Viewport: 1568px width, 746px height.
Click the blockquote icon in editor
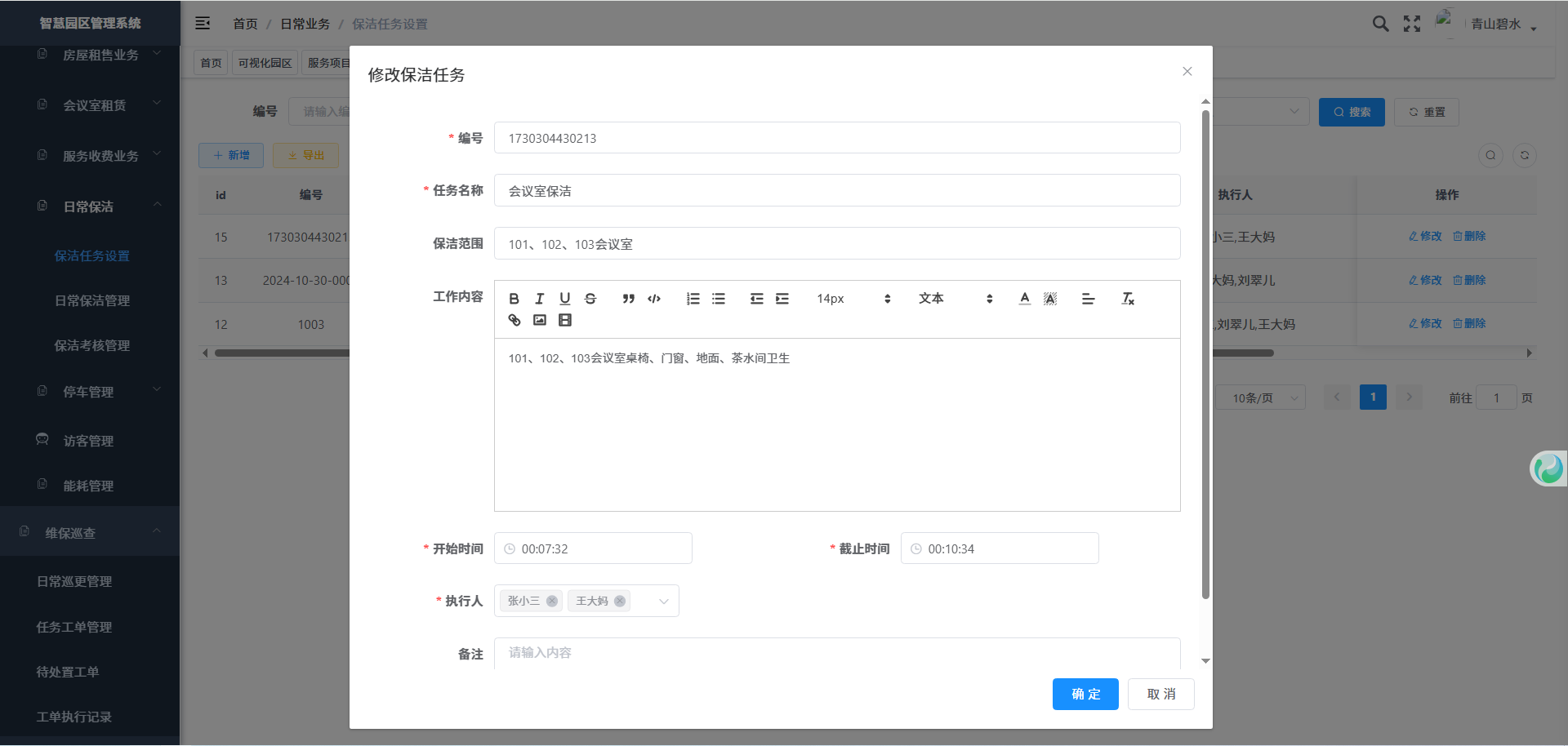click(x=628, y=299)
